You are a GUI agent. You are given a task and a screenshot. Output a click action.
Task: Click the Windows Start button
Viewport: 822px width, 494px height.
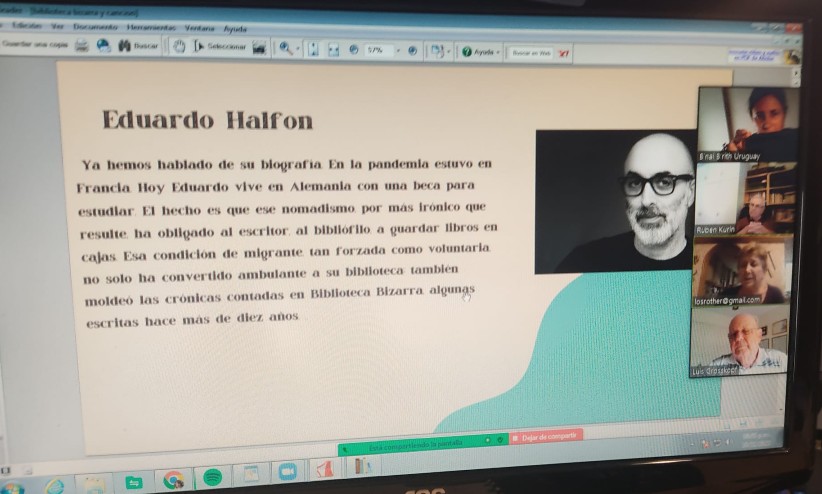(x=12, y=488)
